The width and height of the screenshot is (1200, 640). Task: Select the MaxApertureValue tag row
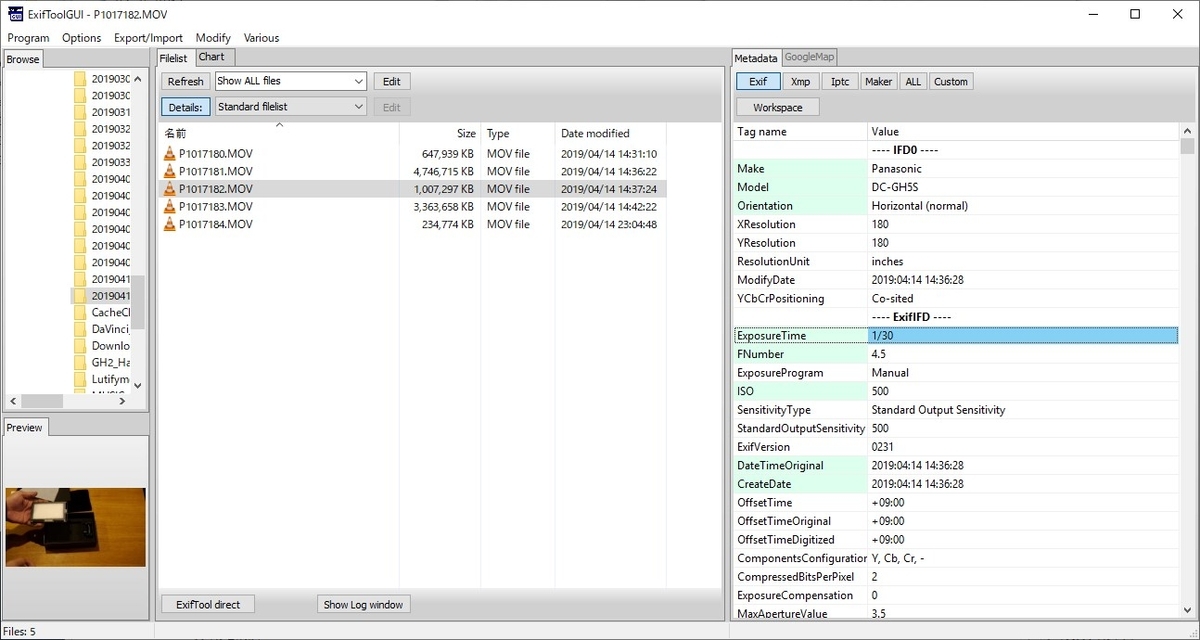(x=956, y=614)
